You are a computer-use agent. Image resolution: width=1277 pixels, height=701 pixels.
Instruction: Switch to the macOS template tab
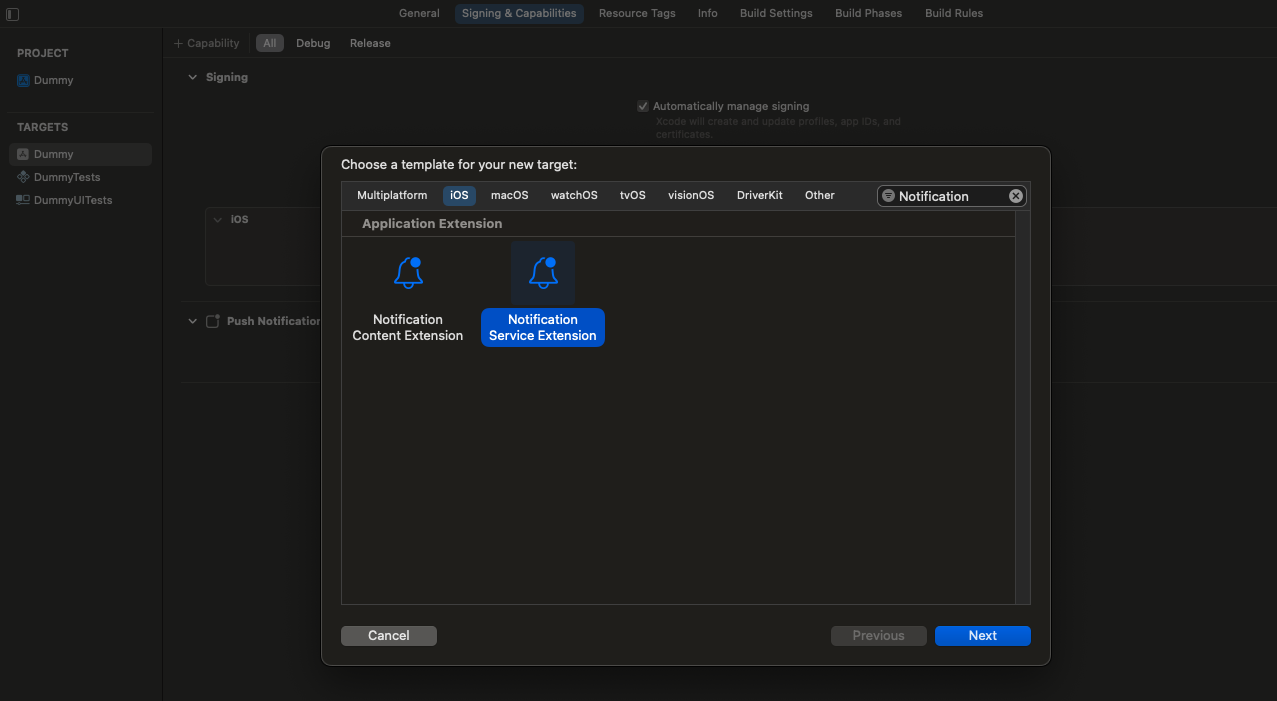click(509, 195)
